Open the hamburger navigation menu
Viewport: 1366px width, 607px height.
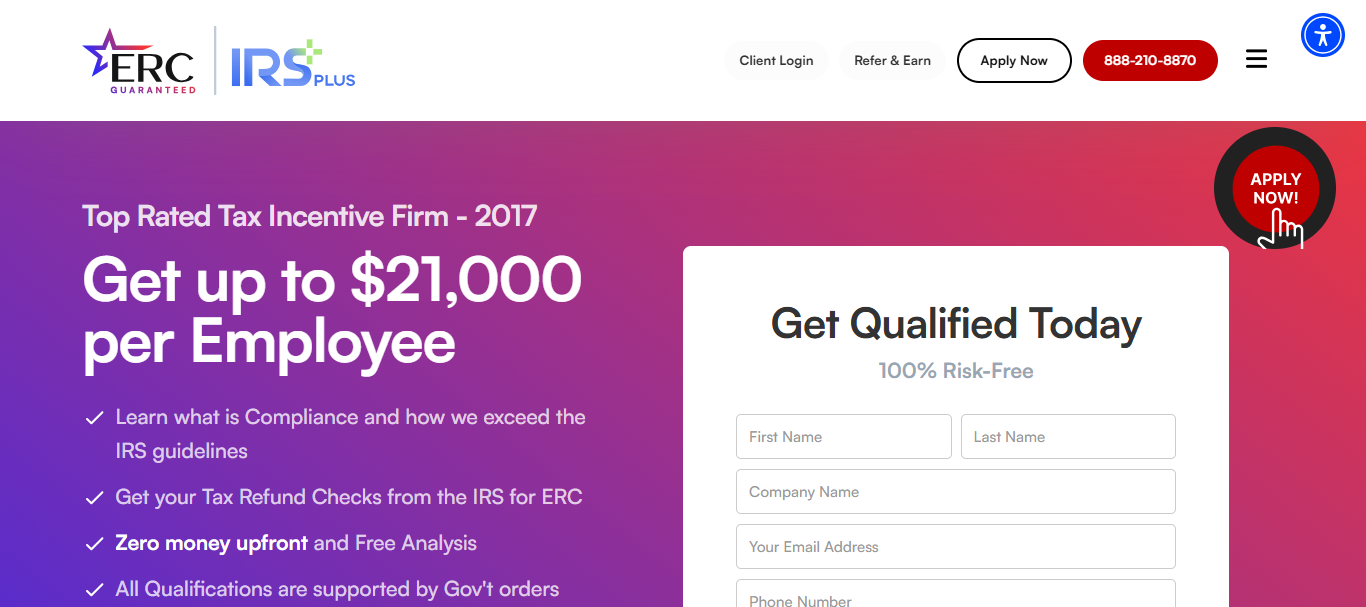1256,60
